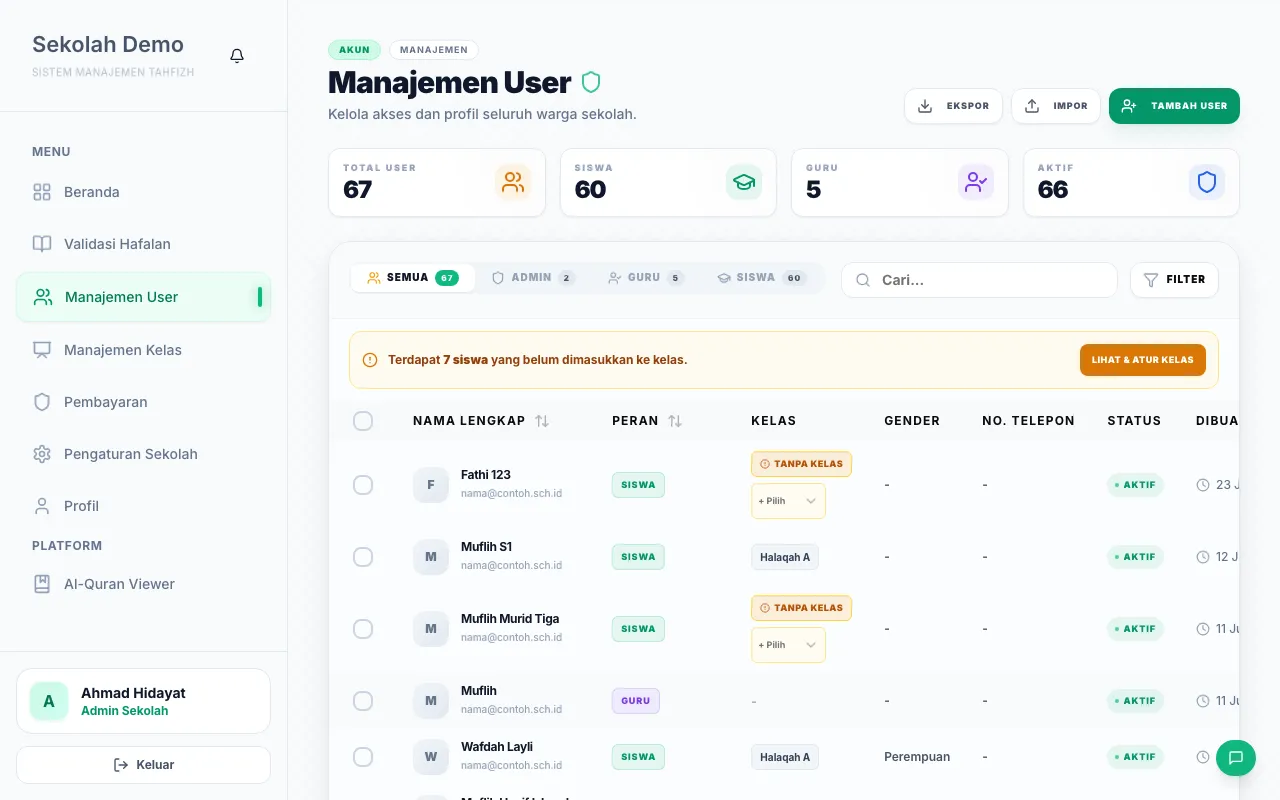Switch to the Semua tab
Screen dimensions: 1280x800
(x=412, y=278)
